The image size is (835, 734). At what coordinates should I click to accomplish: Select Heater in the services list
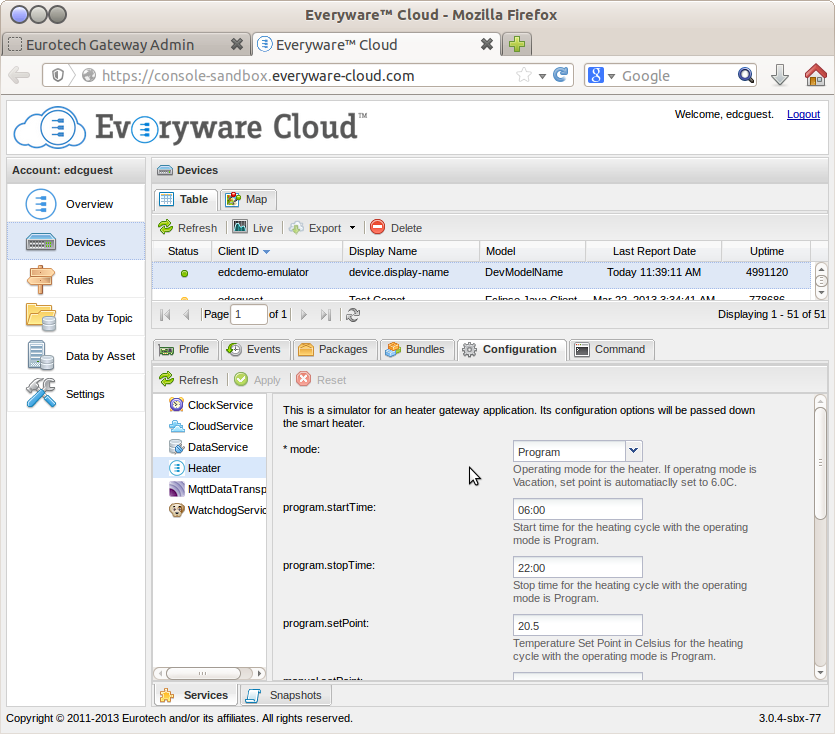[x=209, y=468]
